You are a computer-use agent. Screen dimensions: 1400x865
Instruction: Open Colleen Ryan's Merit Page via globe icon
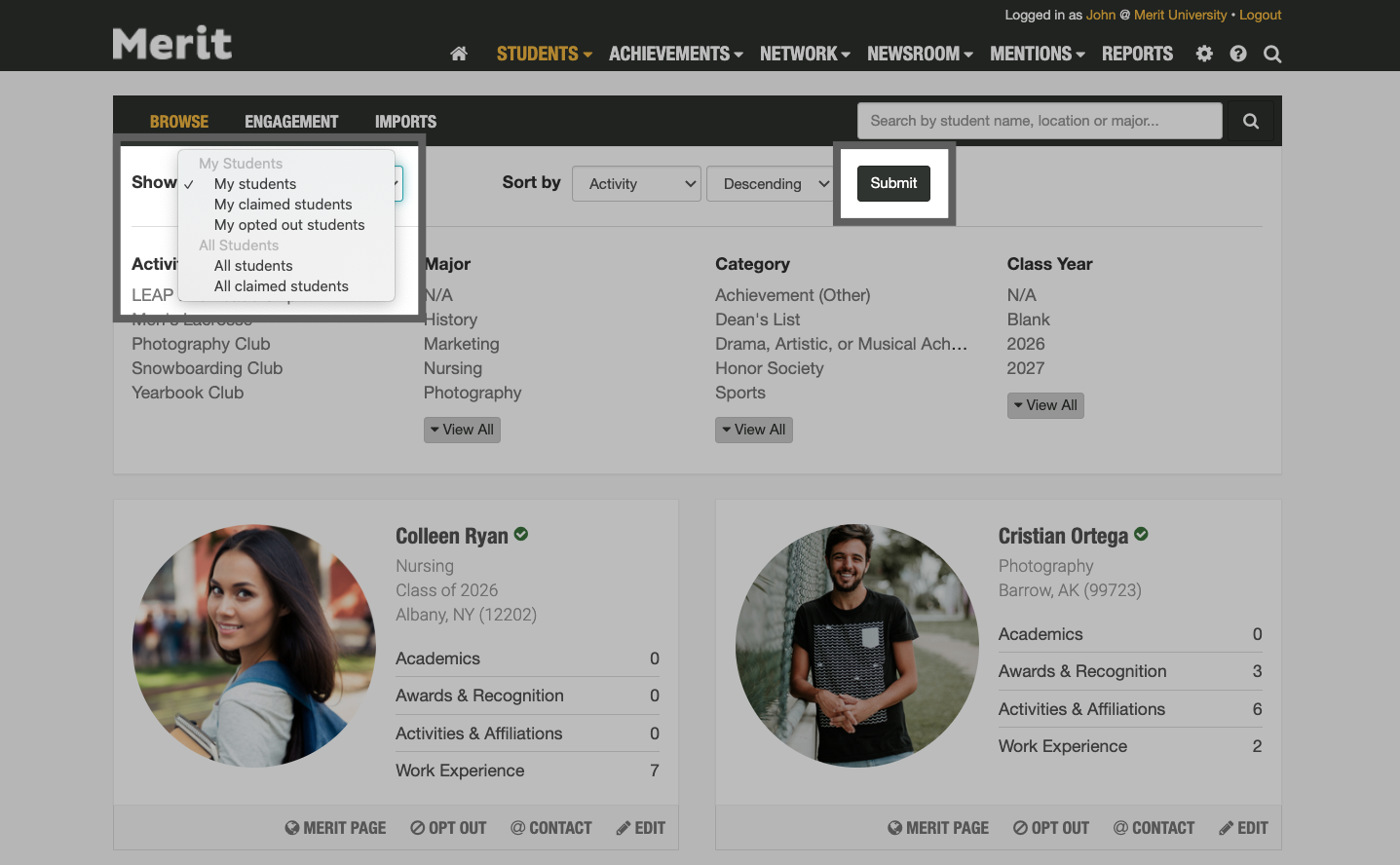(x=335, y=827)
